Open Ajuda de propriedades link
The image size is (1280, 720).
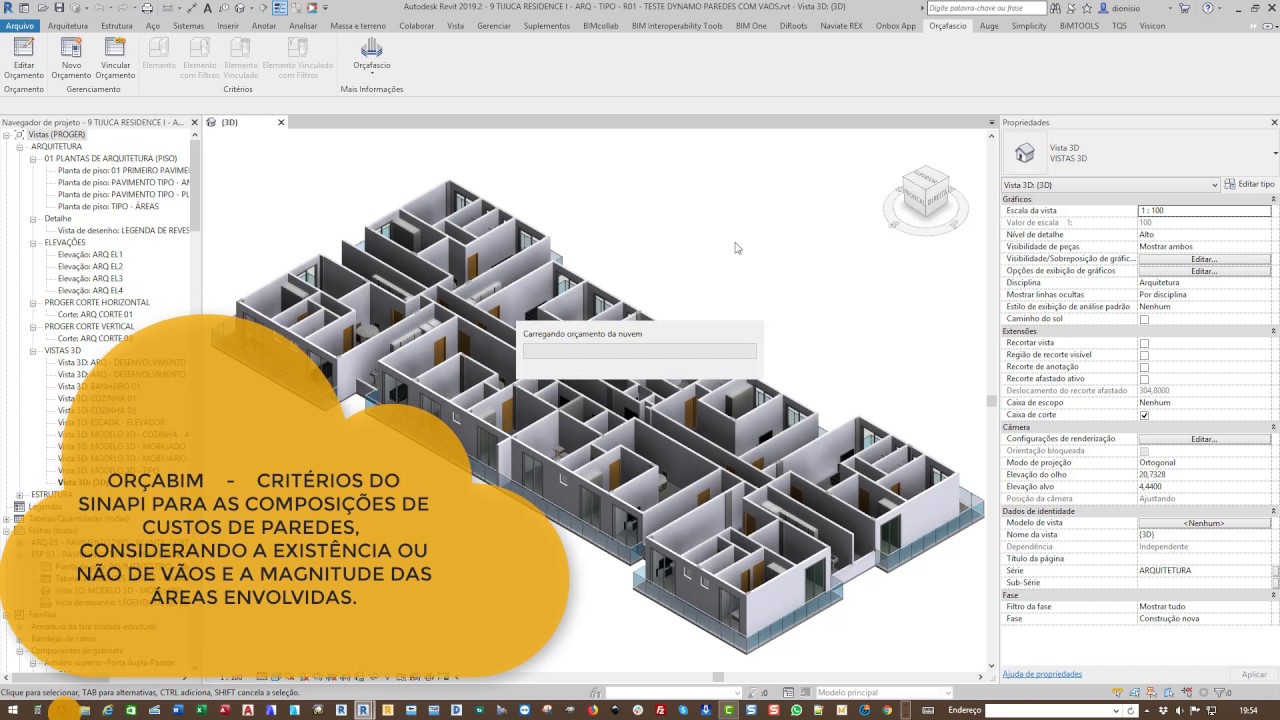pyautogui.click(x=1042, y=674)
